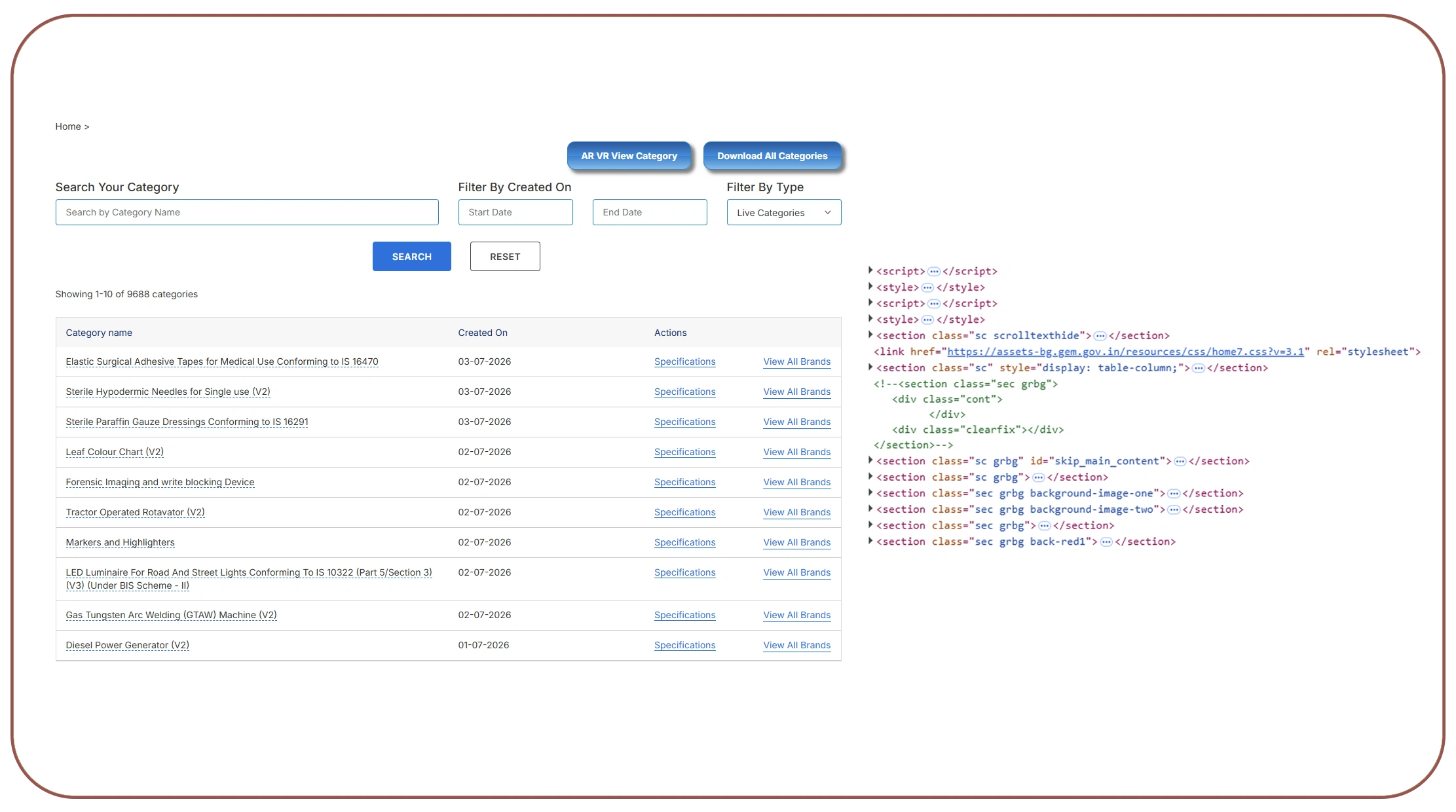Open AR VR View Category button
1456x812 pixels.
[629, 156]
